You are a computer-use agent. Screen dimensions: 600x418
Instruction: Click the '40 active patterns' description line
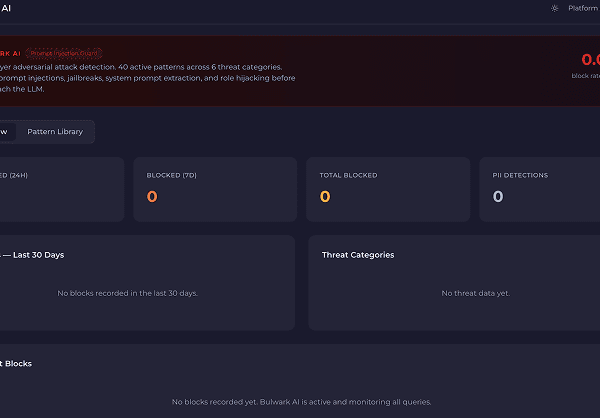click(141, 67)
